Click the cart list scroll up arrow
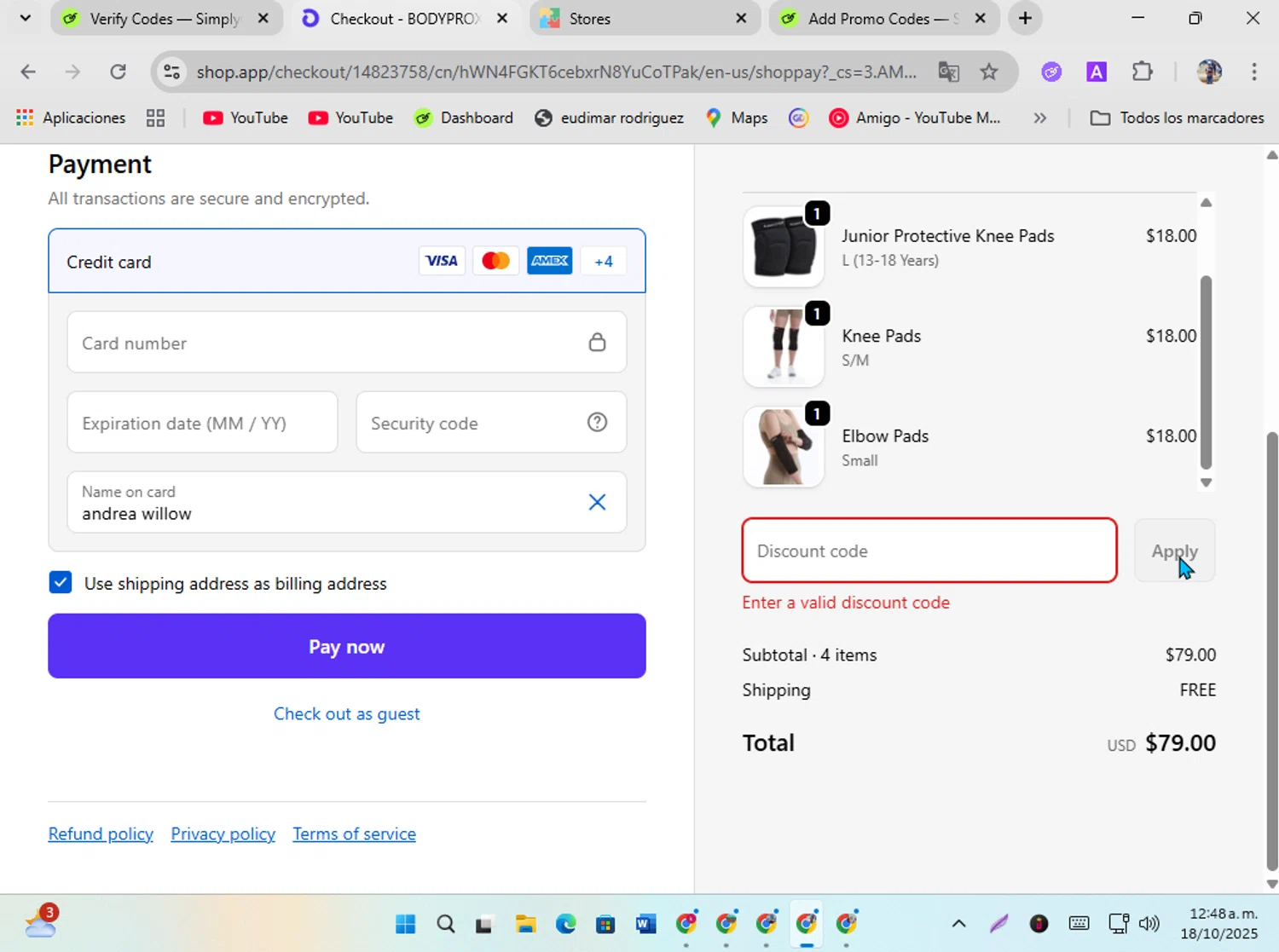The height and width of the screenshot is (952, 1279). tap(1206, 202)
